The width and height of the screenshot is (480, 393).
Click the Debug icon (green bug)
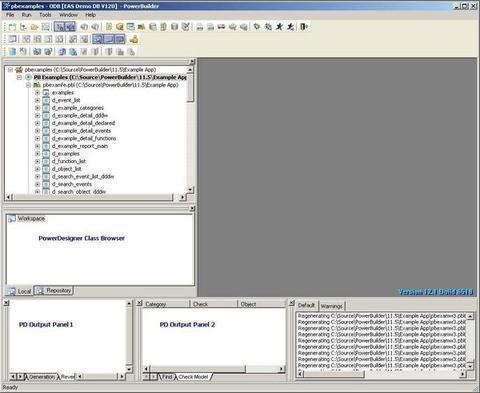pyautogui.click(x=257, y=27)
